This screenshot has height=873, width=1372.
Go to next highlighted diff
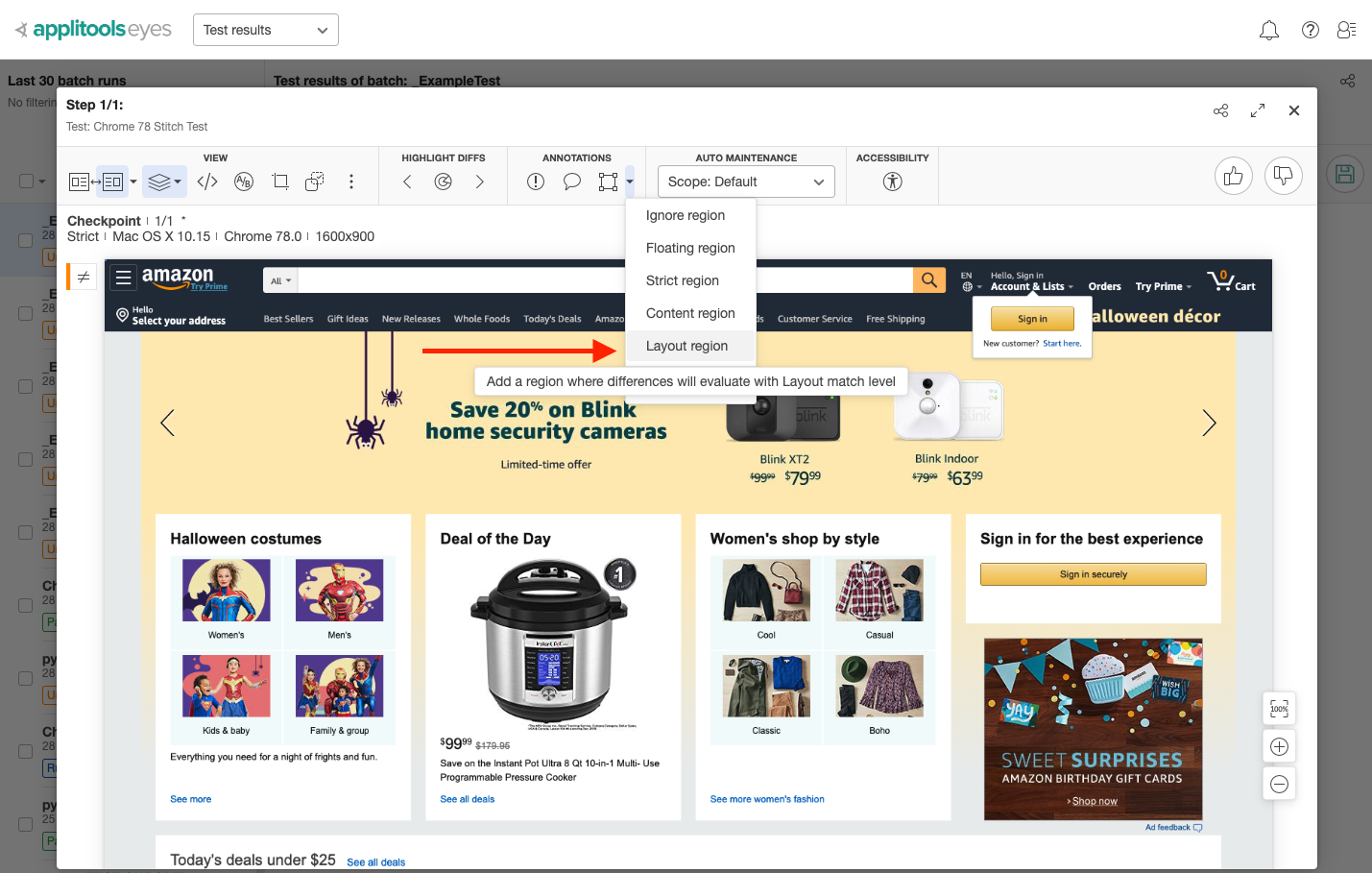[x=479, y=182]
